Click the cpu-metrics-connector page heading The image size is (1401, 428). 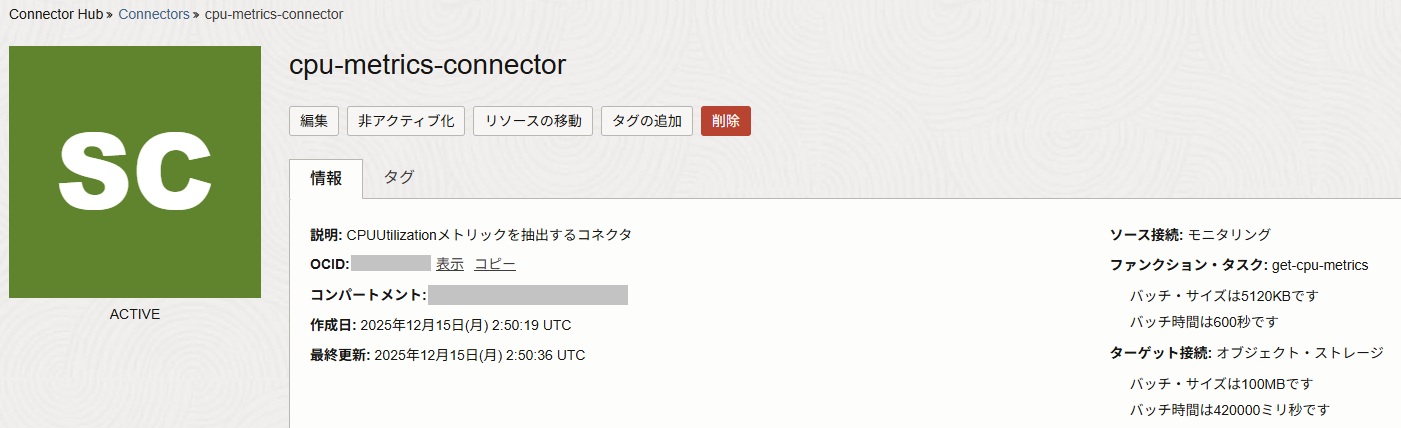pos(427,65)
